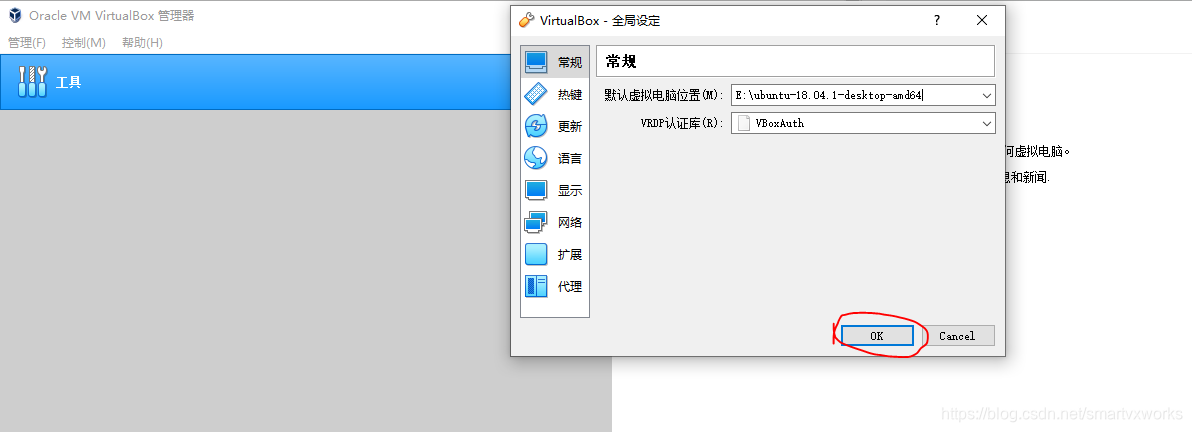Open the 扩展 extensions icon
1192x432 pixels.
tap(536, 254)
